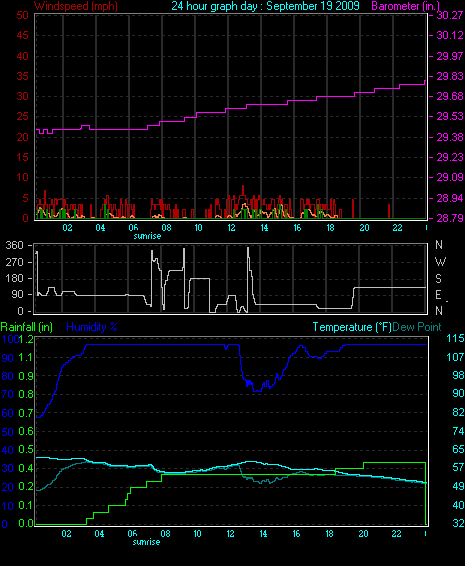Click the 12 hour tick on top graph
Image resolution: width=465 pixels, height=566 pixels.
[231, 228]
